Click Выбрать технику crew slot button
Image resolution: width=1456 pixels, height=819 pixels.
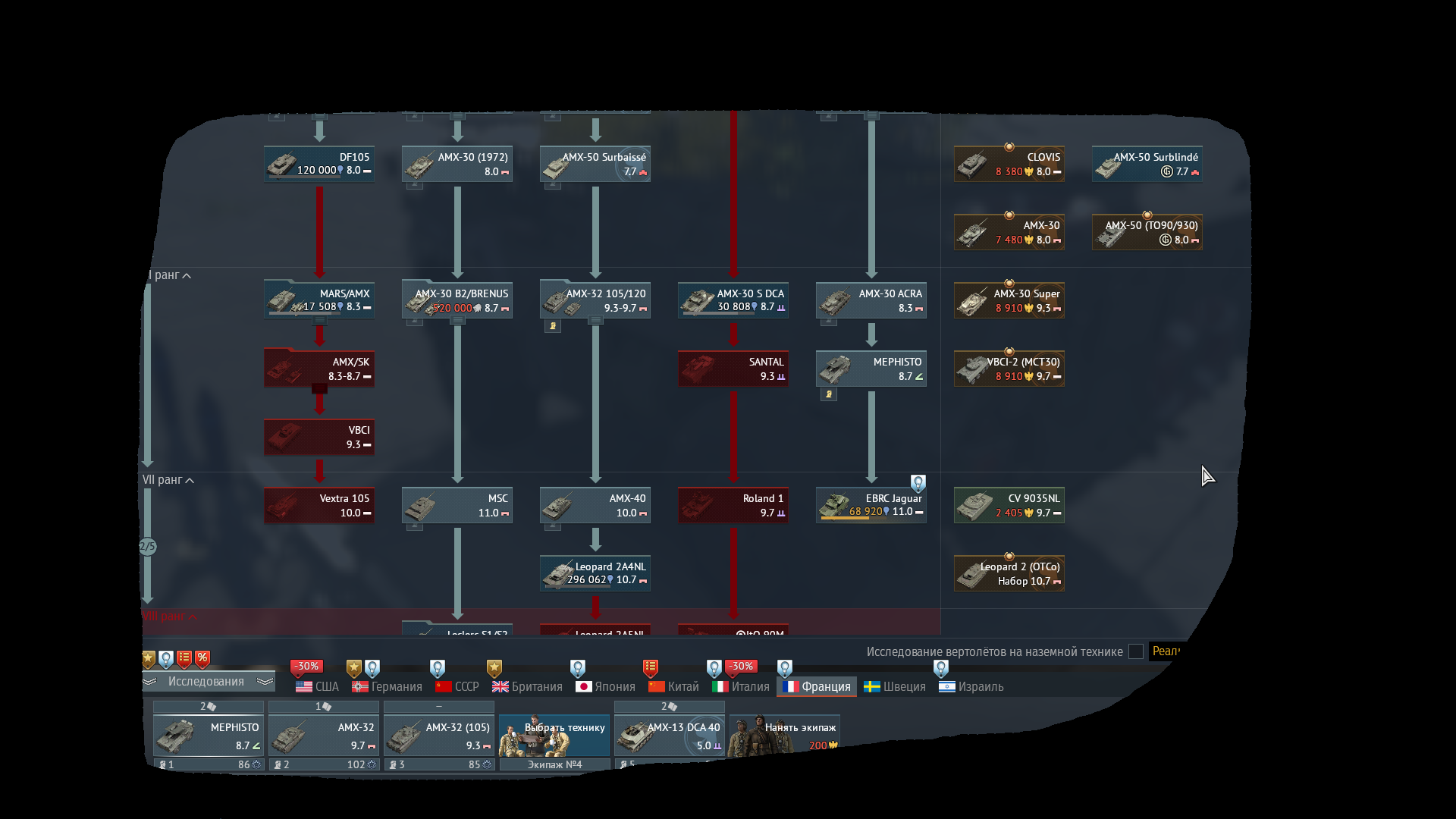[554, 736]
